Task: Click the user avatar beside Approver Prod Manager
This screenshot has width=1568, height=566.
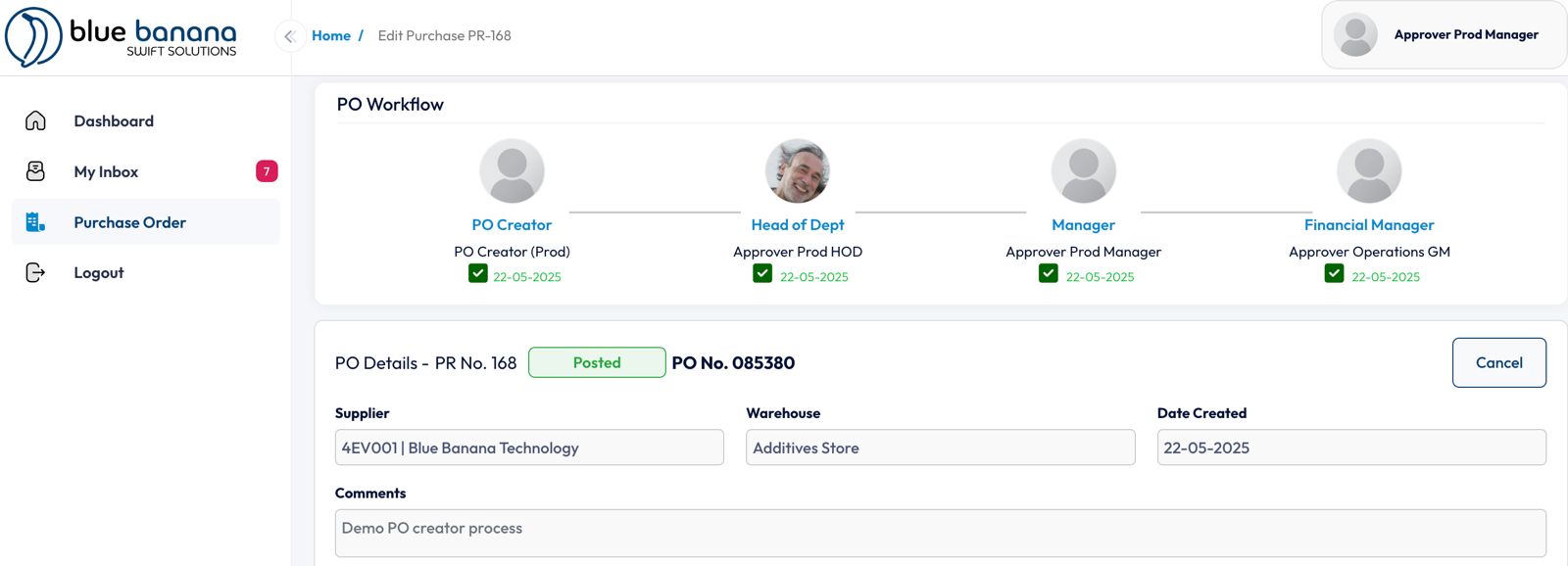Action: pos(1355,34)
